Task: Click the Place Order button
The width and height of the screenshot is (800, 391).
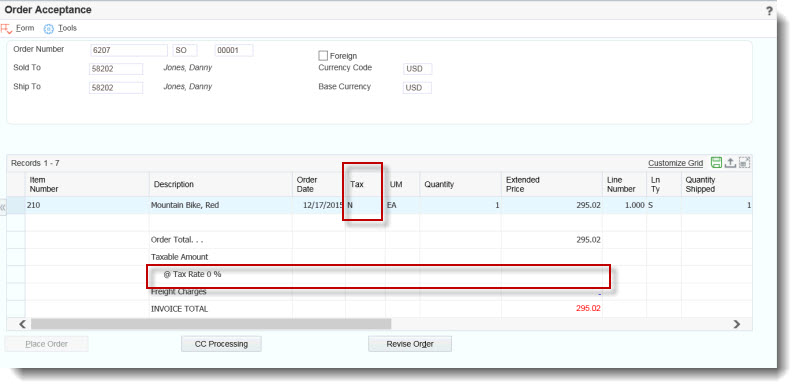Action: point(46,344)
